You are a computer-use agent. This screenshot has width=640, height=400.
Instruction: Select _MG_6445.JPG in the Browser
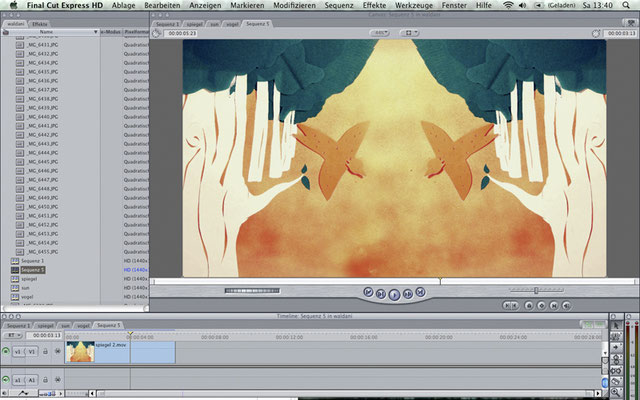point(42,162)
